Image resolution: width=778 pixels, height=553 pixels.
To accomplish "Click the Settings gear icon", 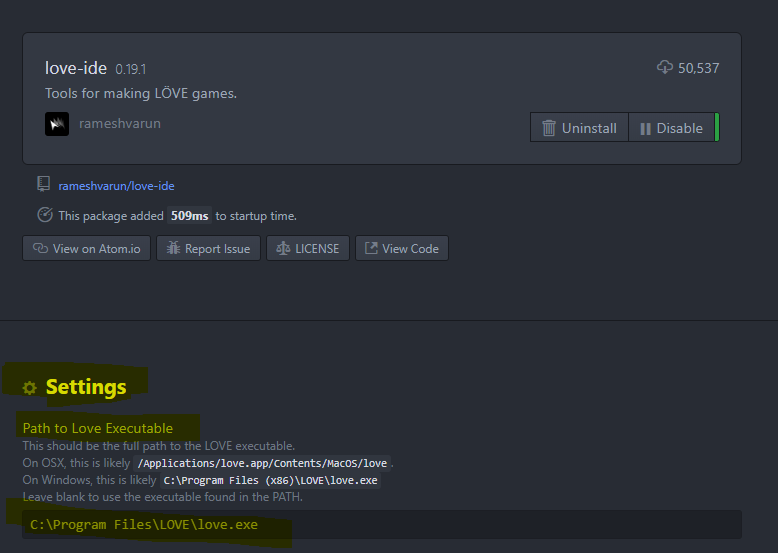I will [30, 388].
